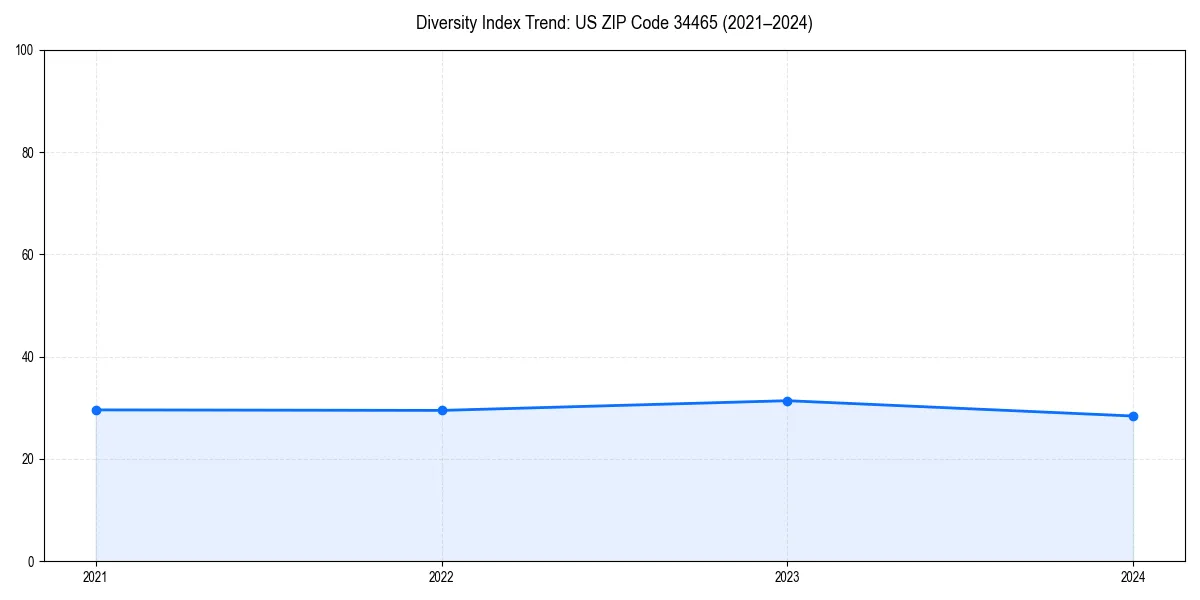This screenshot has height=600, width=1200.
Task: Click the x-axis label 2024
Action: pyautogui.click(x=1133, y=577)
